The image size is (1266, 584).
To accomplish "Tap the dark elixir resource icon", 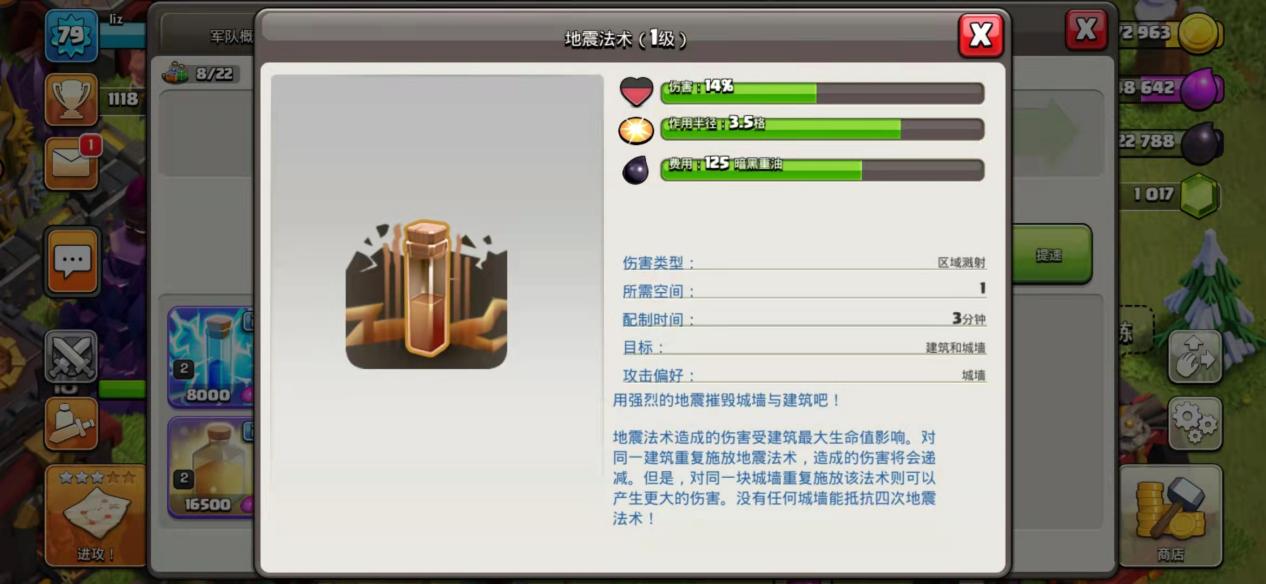I will pyautogui.click(x=1201, y=143).
